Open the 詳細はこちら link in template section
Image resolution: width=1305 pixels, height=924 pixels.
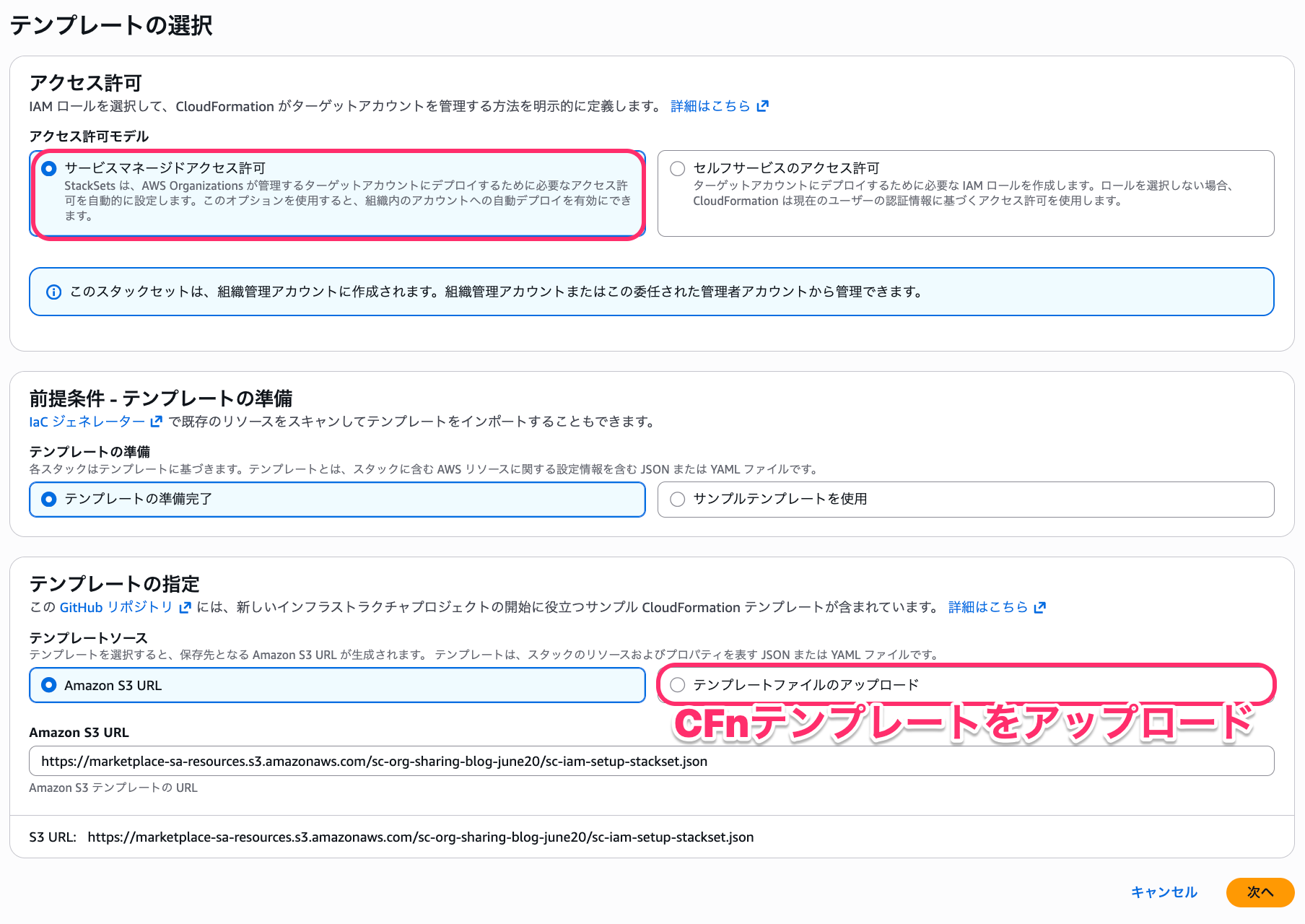coord(986,607)
